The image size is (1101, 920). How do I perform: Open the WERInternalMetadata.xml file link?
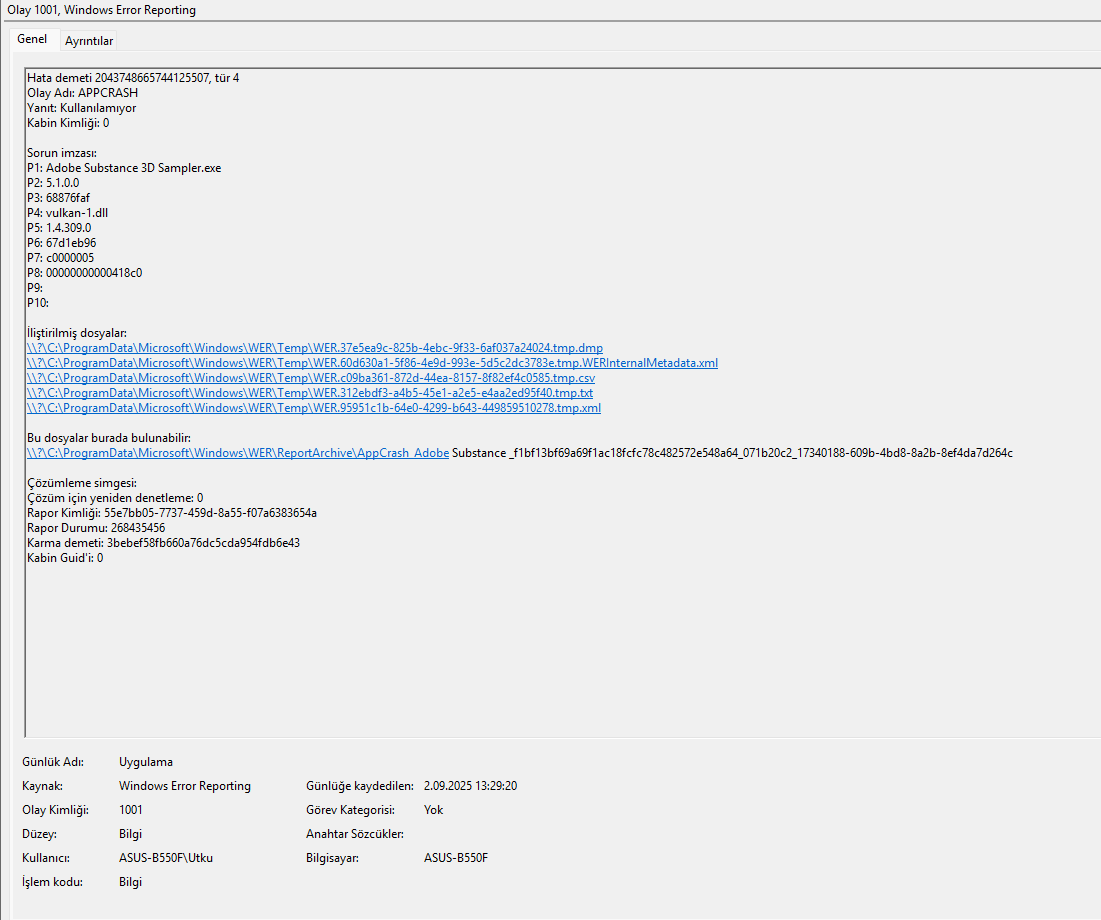tap(372, 363)
